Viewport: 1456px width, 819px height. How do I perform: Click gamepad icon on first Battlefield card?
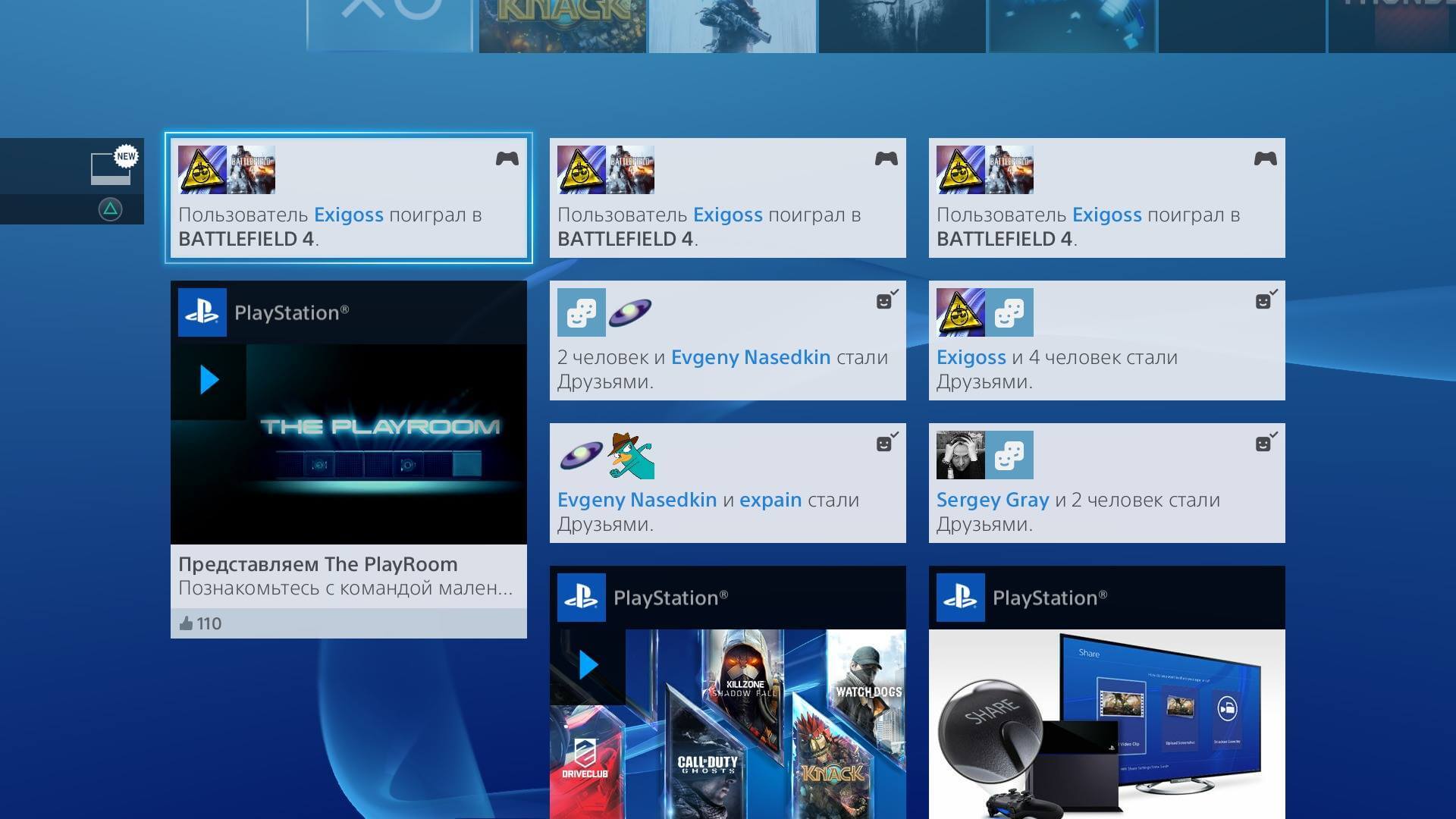point(507,159)
